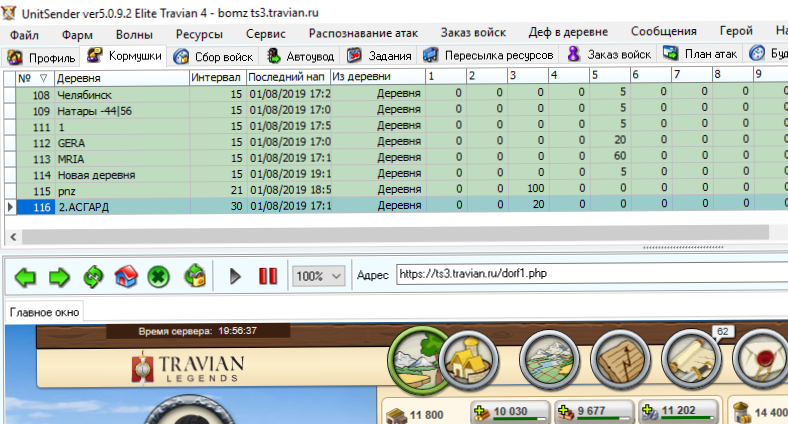
Task: Open the Ресурсы menu
Action: pos(199,34)
